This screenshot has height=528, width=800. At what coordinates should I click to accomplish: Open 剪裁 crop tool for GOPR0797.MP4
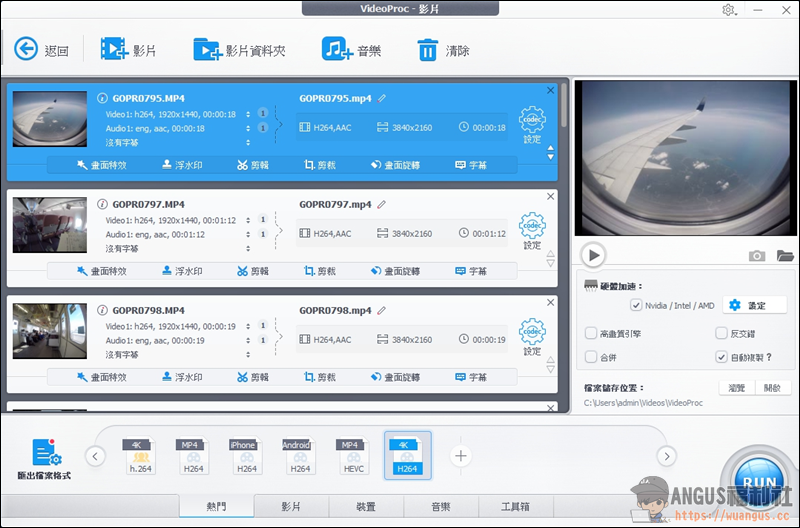point(320,271)
